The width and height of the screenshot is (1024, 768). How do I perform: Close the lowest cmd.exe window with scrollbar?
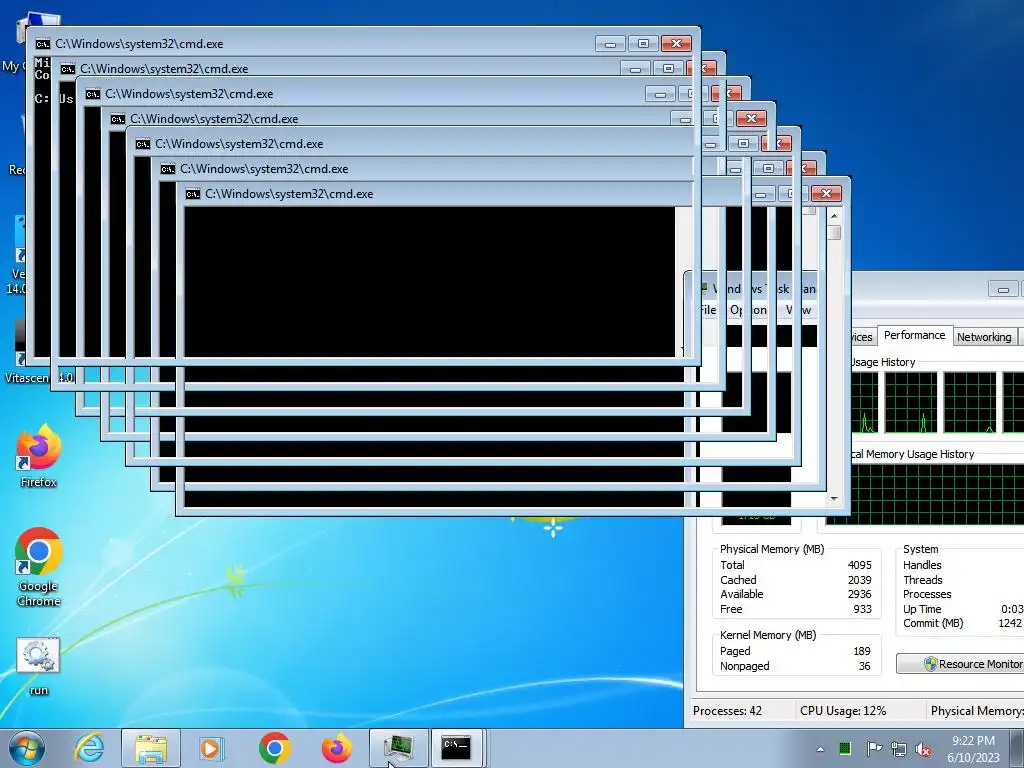(x=826, y=193)
